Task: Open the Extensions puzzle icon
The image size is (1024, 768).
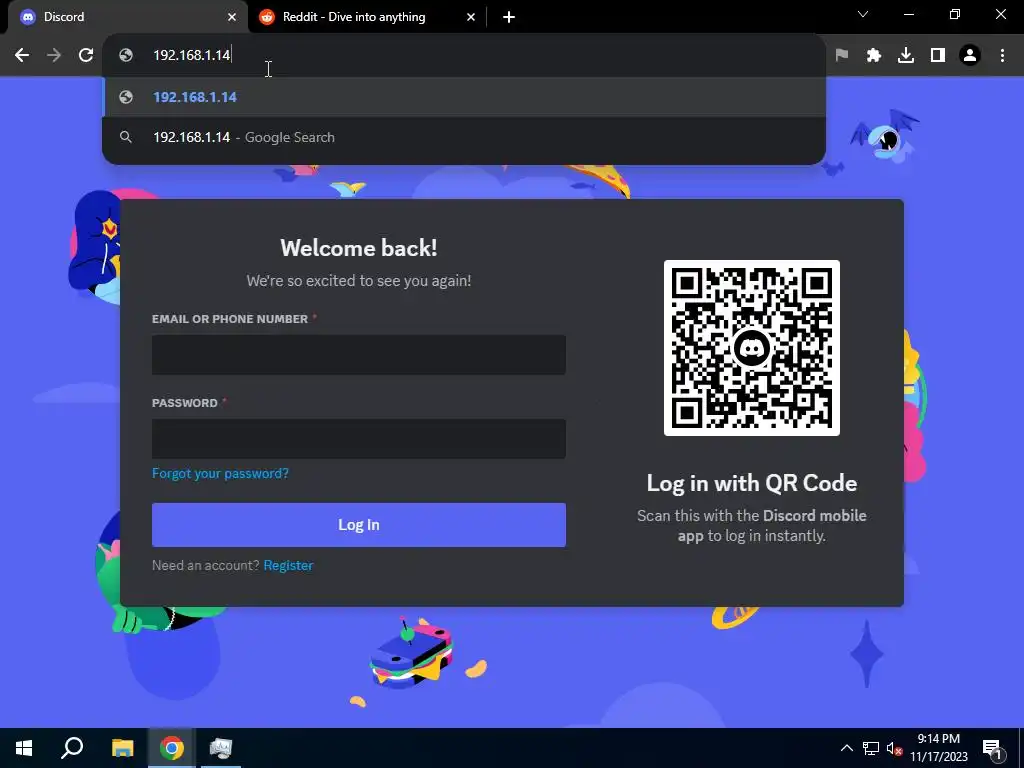Action: (874, 56)
